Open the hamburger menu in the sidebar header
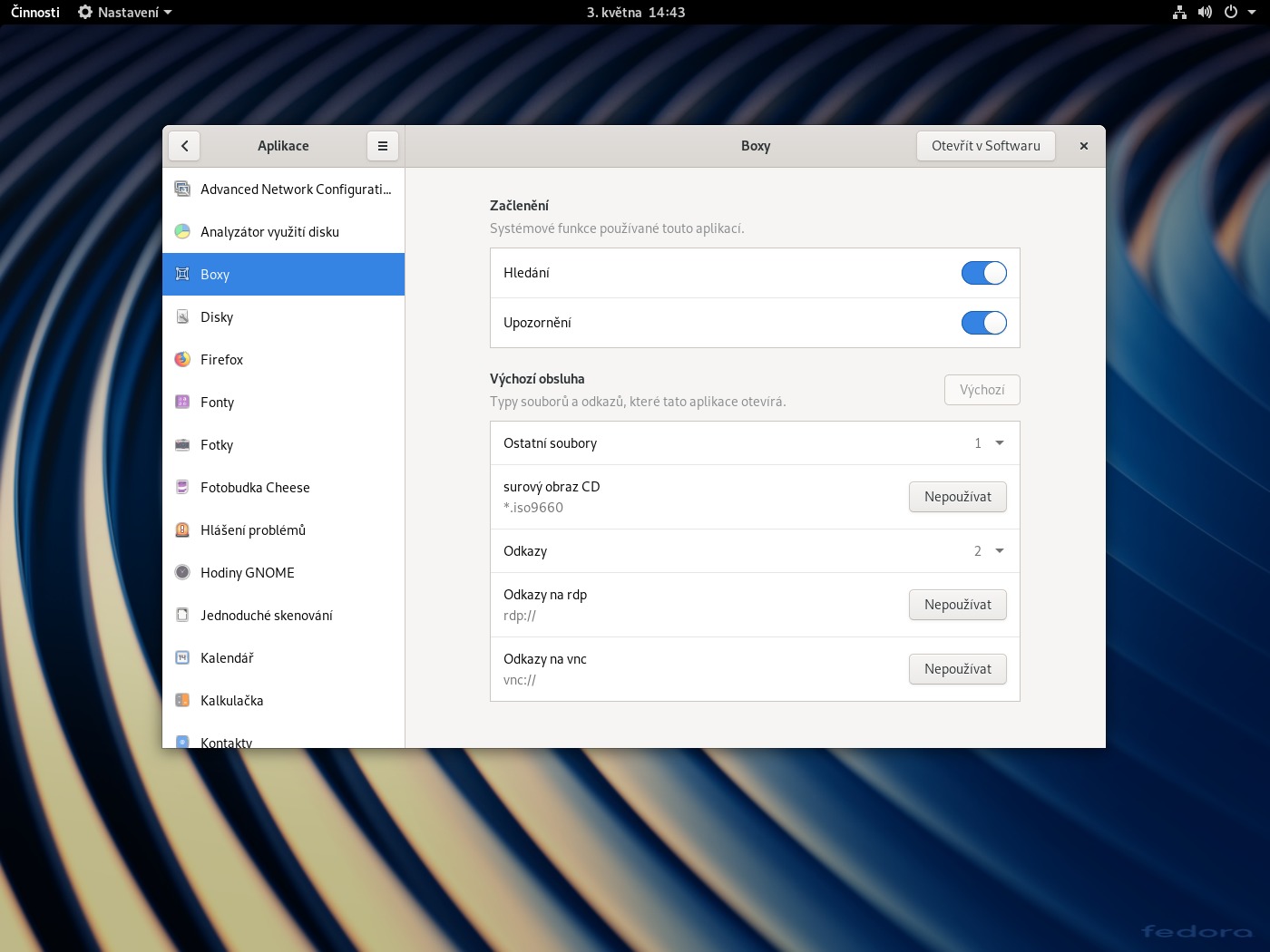 coord(383,146)
